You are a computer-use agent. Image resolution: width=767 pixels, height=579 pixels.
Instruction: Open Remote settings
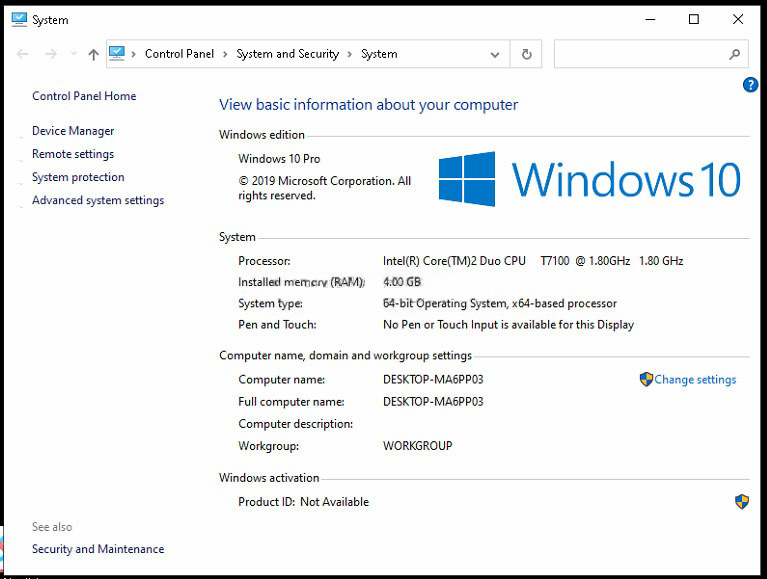pyautogui.click(x=73, y=154)
